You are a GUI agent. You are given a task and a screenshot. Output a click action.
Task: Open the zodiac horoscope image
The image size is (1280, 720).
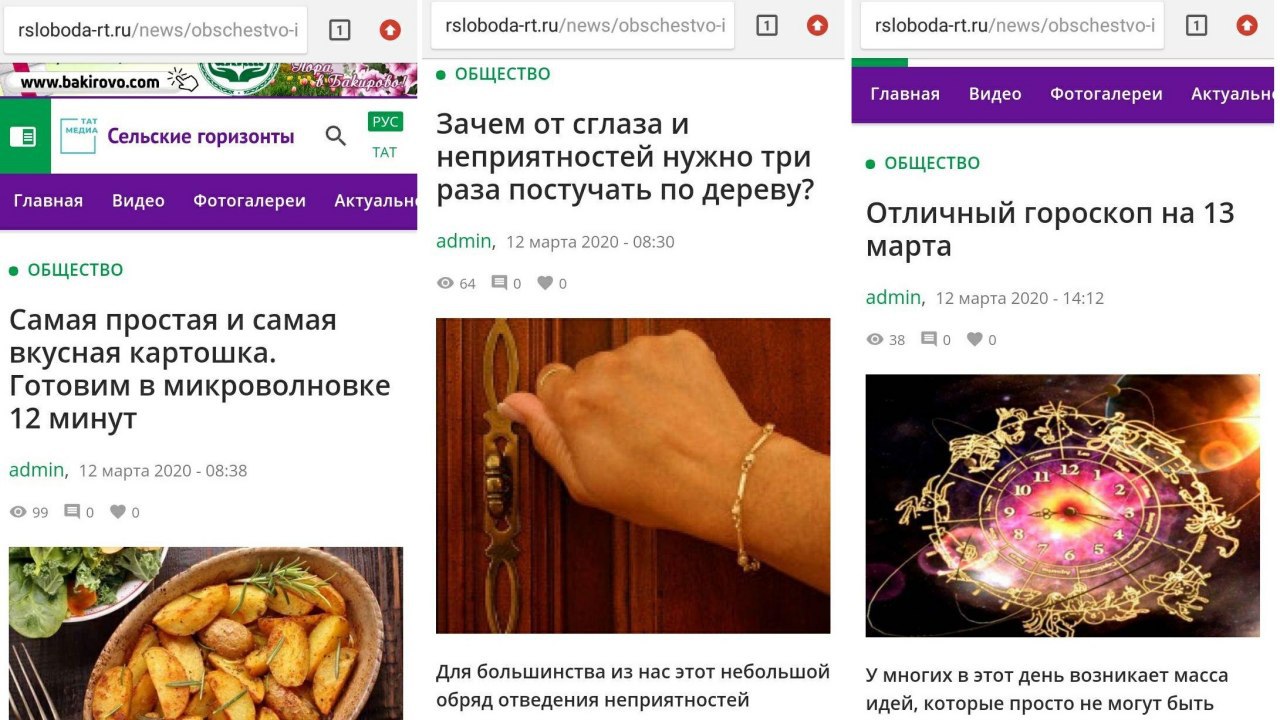[x=1062, y=506]
